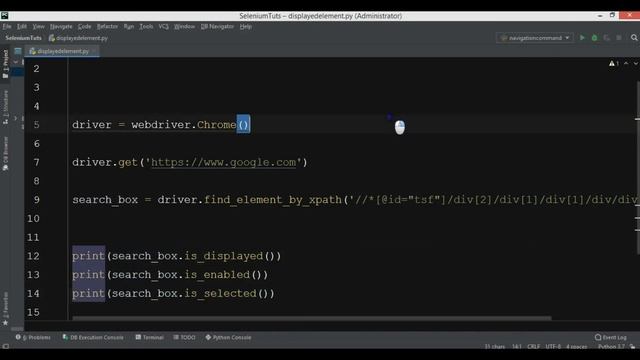
Task: Change UTF-8 file encoding in status bar
Action: 553,347
